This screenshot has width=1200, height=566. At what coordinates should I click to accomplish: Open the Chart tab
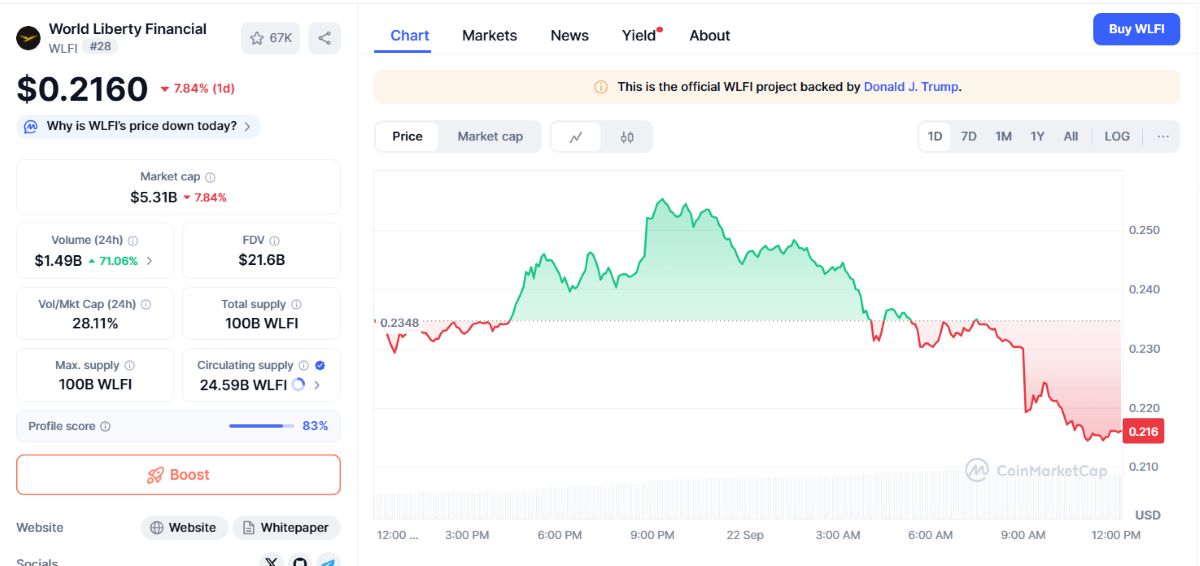pos(410,35)
